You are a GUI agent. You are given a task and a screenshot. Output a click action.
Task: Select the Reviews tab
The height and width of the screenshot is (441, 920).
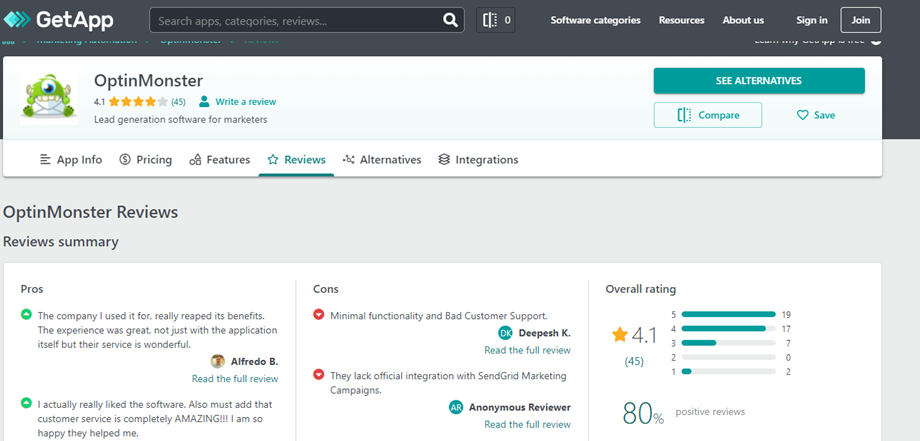coord(296,160)
